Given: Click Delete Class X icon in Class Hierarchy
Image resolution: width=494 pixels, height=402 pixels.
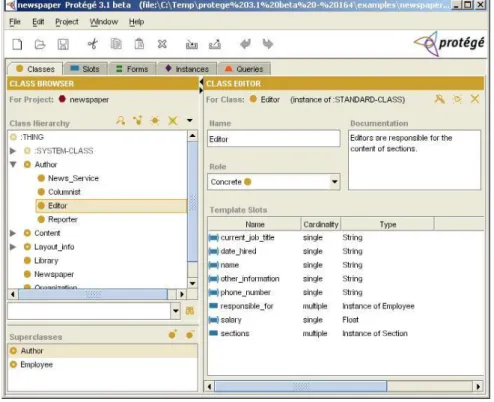Looking at the screenshot, I should [173, 120].
